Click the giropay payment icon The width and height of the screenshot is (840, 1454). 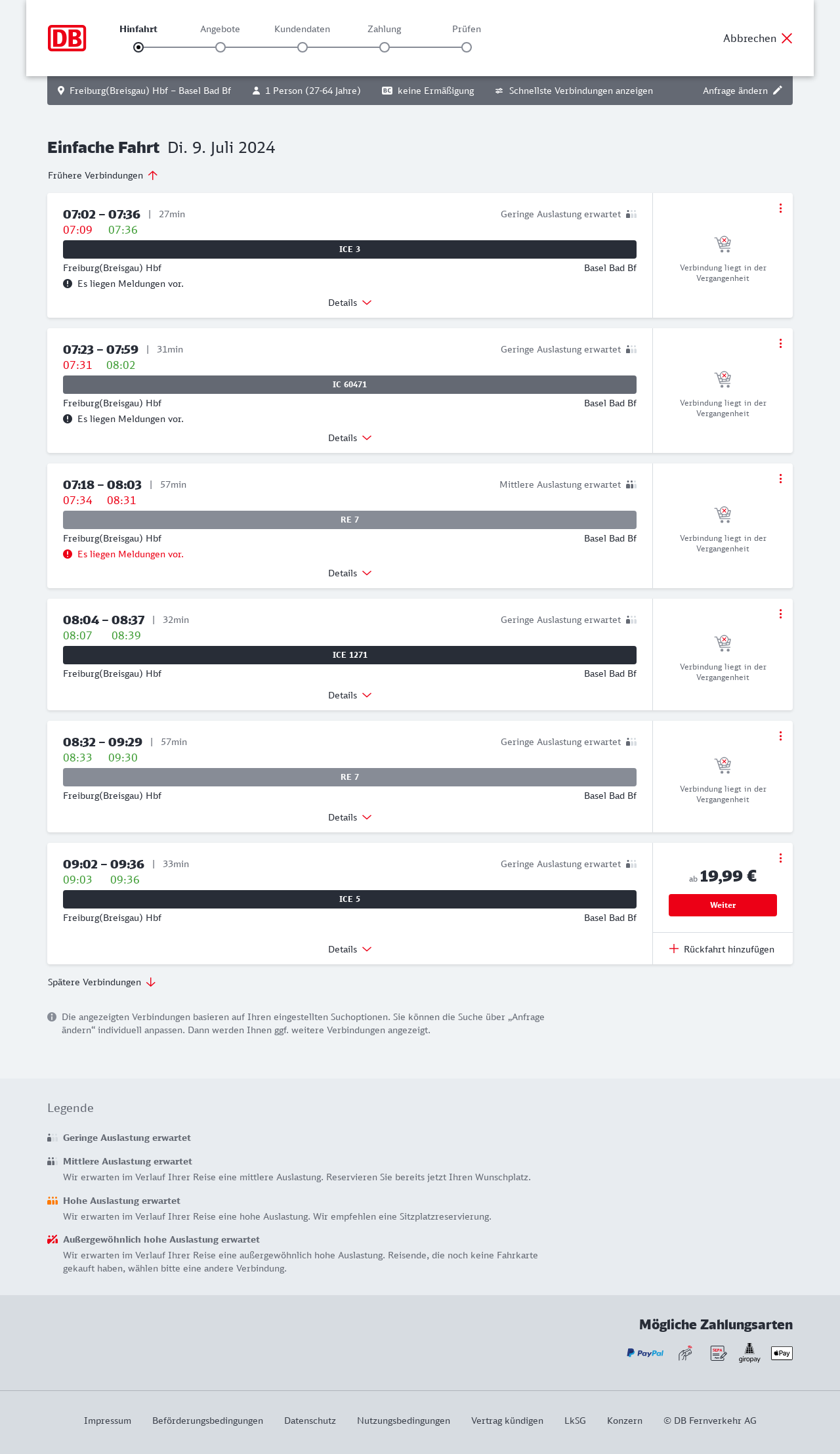point(749,1353)
